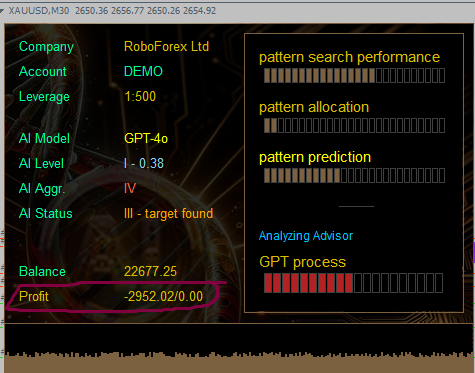Screen dimensions: 475x373
Task: Click the 'IV' AI Aggr. value
Action: tap(130, 188)
